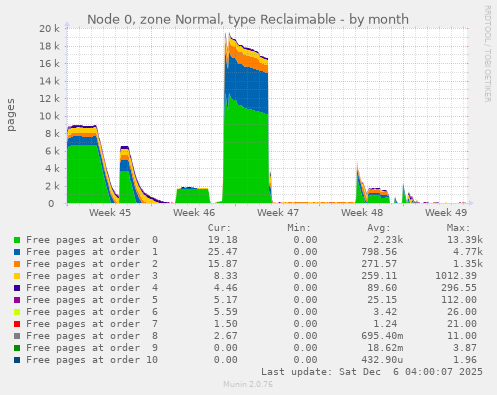Image resolution: width=497 pixels, height=395 pixels.
Task: Click the 'Last update' timestamp text
Action: [x=372, y=372]
